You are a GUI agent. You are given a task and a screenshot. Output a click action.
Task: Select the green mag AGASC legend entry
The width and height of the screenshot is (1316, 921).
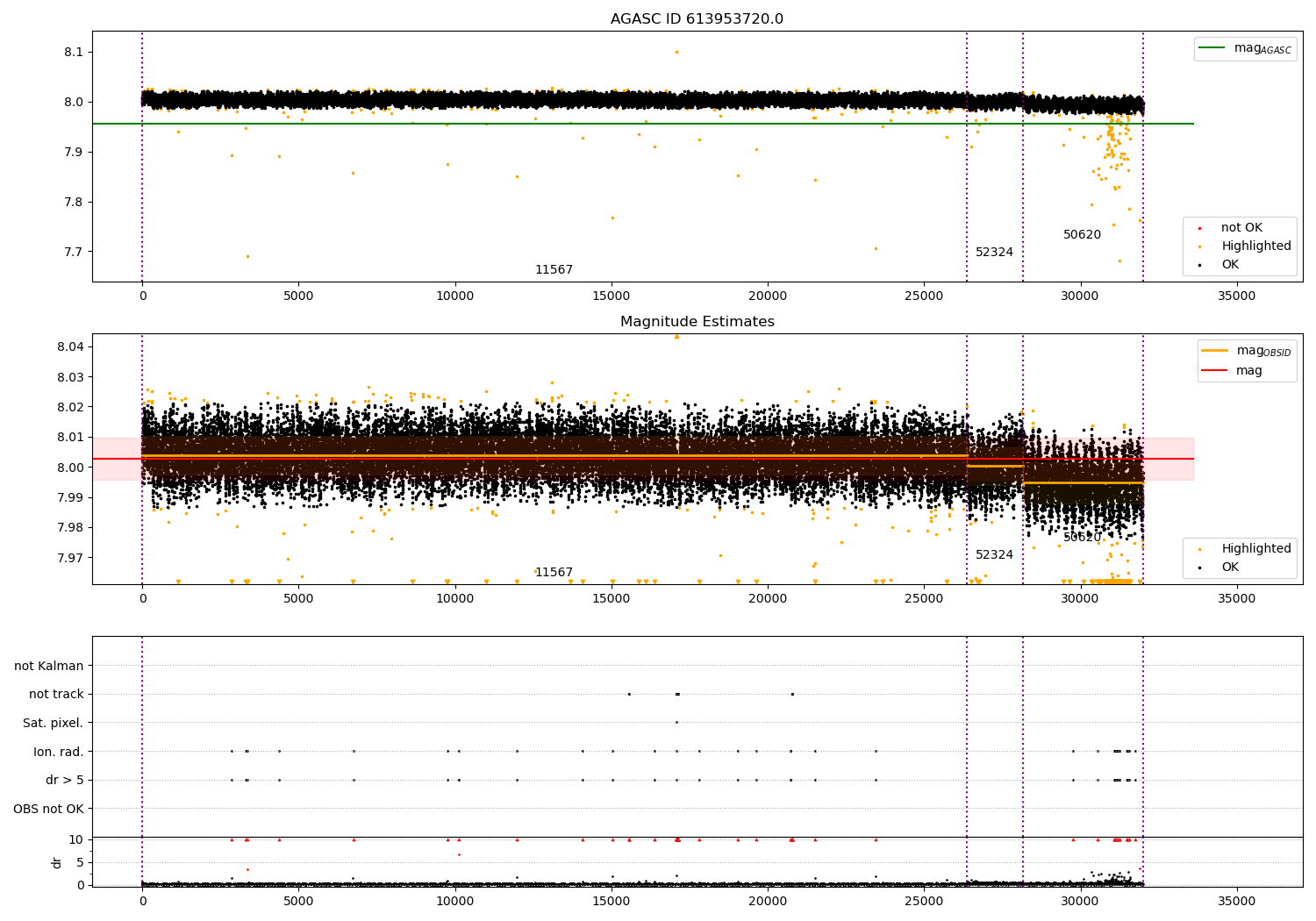click(1245, 48)
